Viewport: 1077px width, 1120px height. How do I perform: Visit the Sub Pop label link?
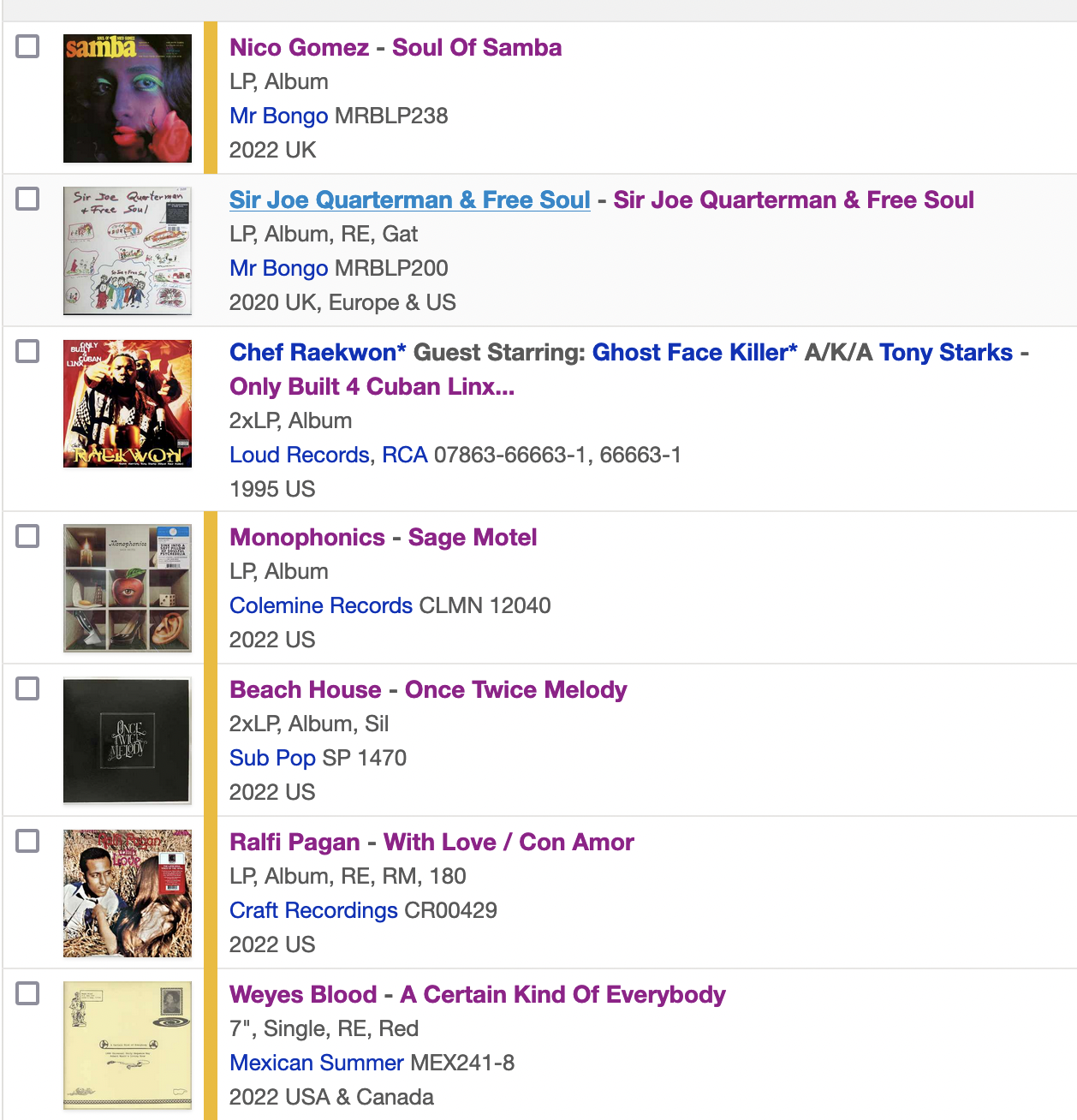(272, 758)
